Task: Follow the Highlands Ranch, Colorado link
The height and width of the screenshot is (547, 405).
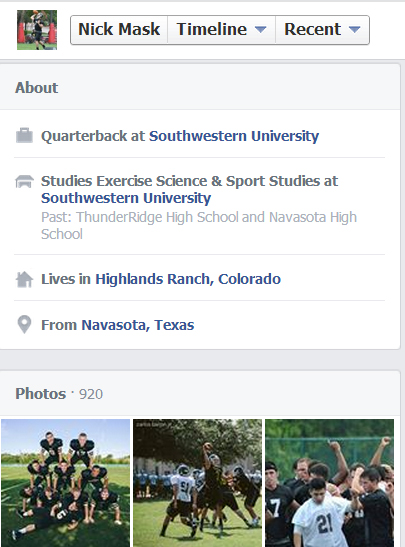Action: pyautogui.click(x=188, y=279)
